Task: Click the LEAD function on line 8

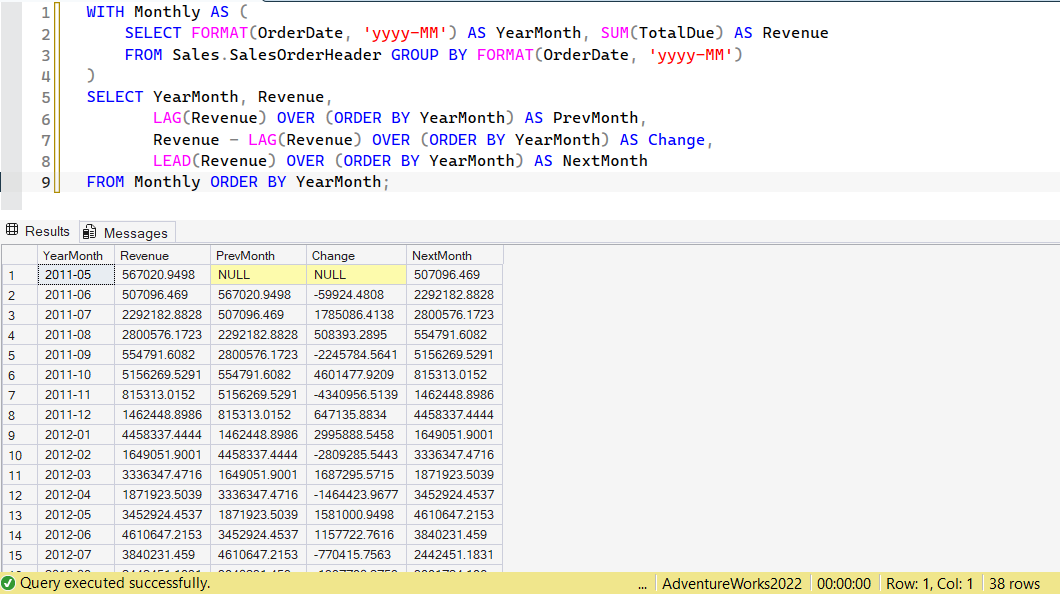Action: tap(172, 161)
